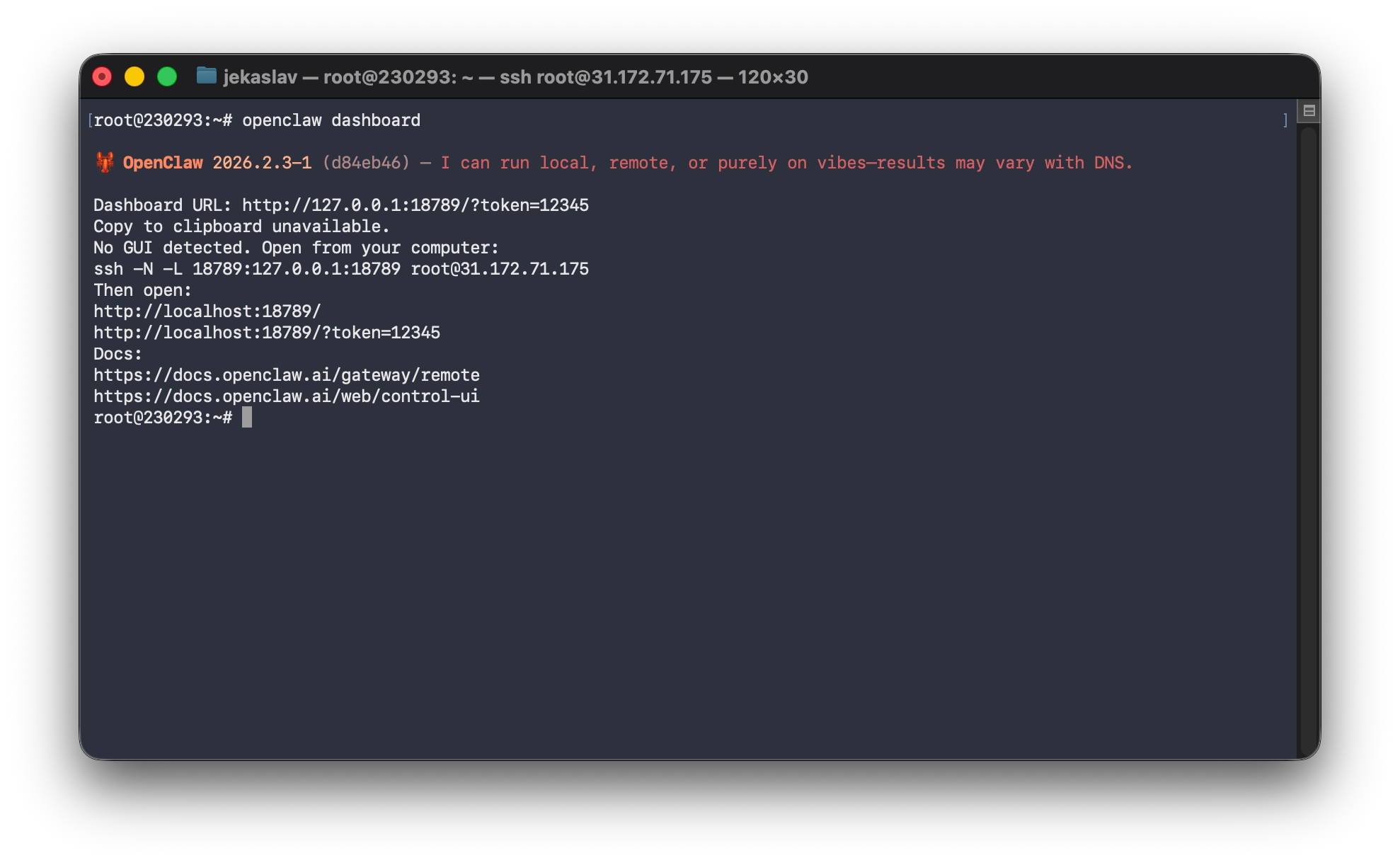The width and height of the screenshot is (1400, 865).
Task: Open the localhost link with token=12345
Action: point(266,333)
